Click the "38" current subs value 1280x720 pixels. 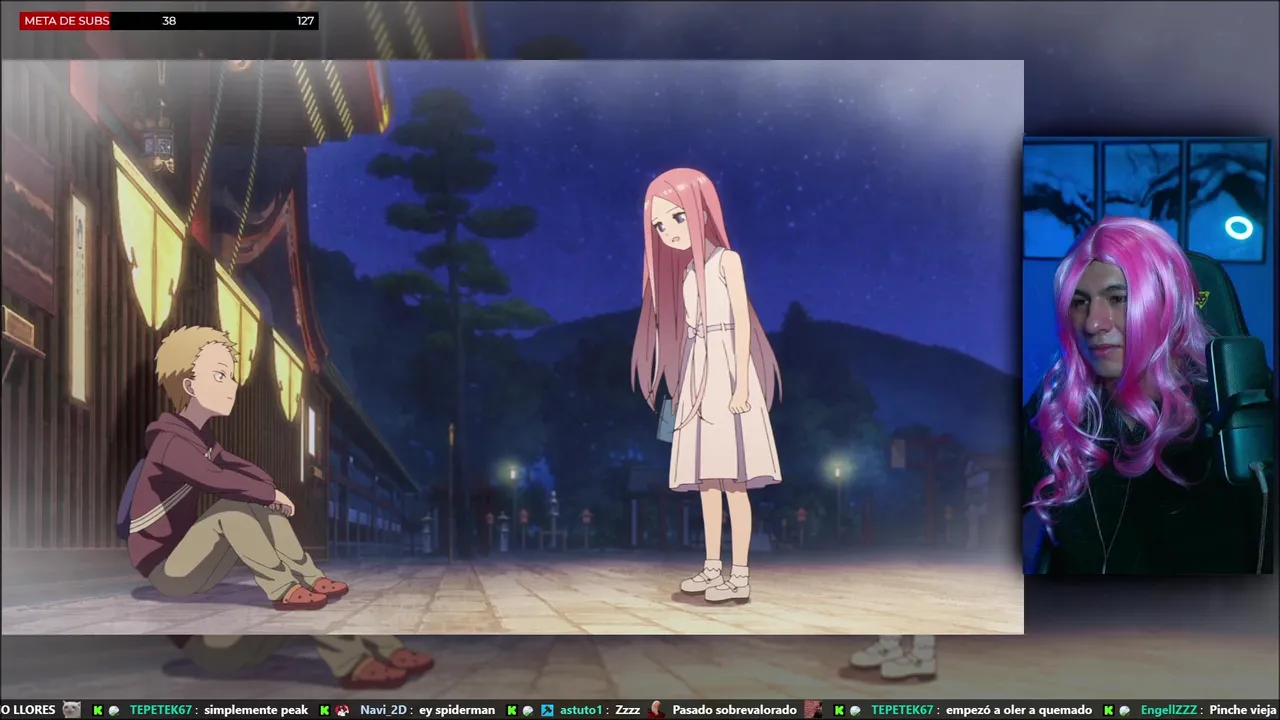[169, 20]
